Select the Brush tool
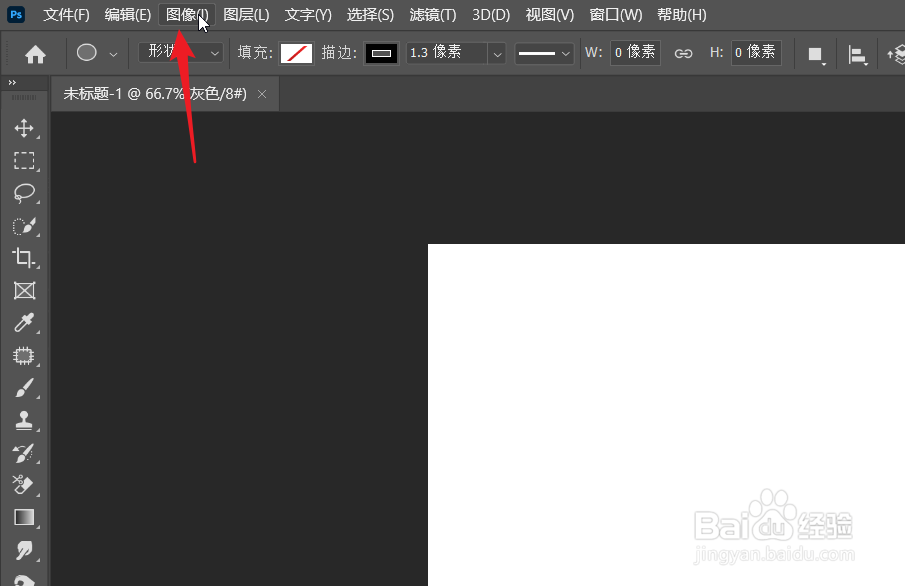This screenshot has height=586, width=905. 24,388
